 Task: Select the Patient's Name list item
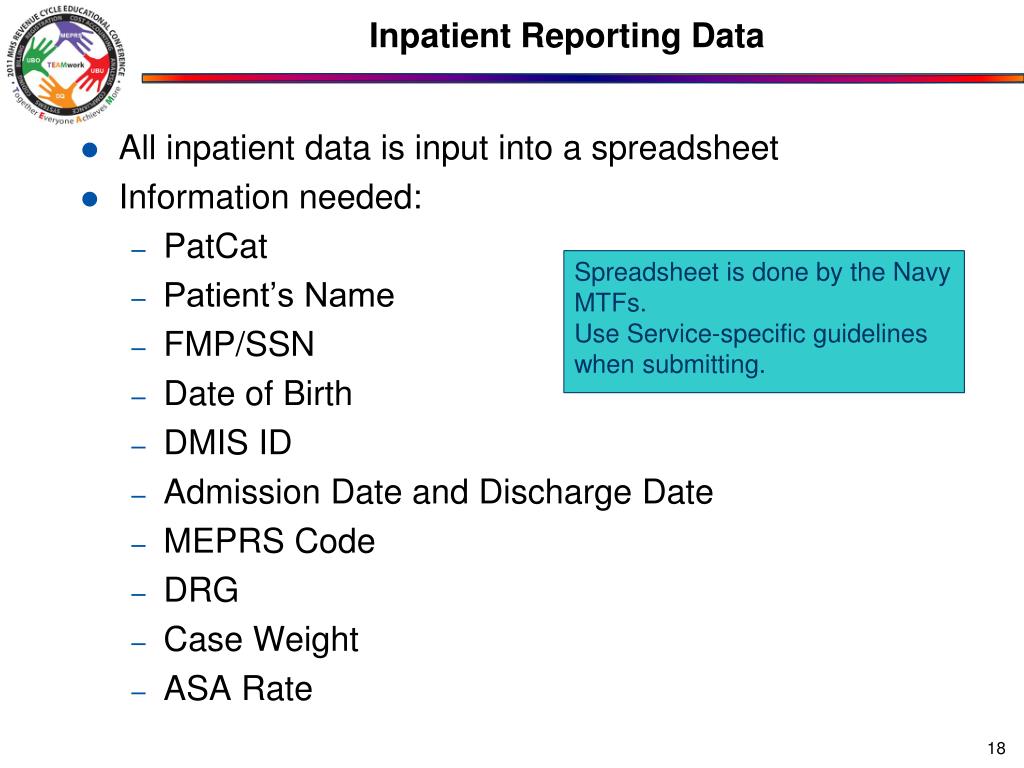(x=279, y=295)
